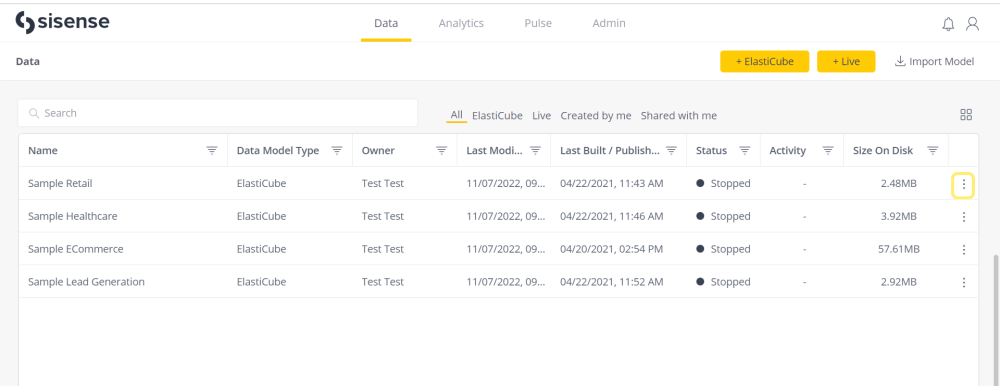Show models Shared with me
Screen dimensions: 1000x386
(679, 115)
